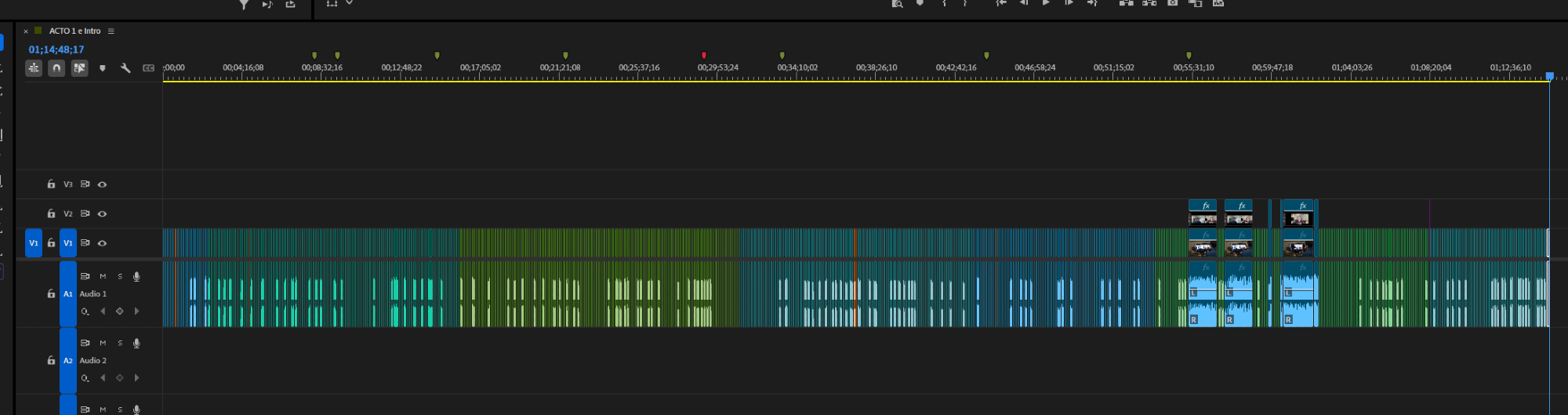Toggle the Captions track CC icon
The image size is (1568, 415).
pyautogui.click(x=148, y=68)
